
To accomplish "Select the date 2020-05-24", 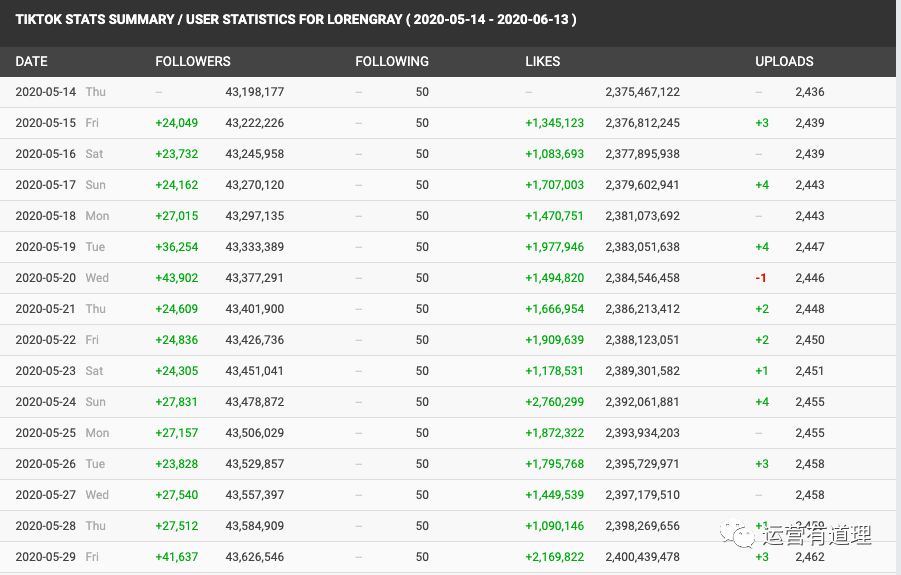I will [45, 402].
